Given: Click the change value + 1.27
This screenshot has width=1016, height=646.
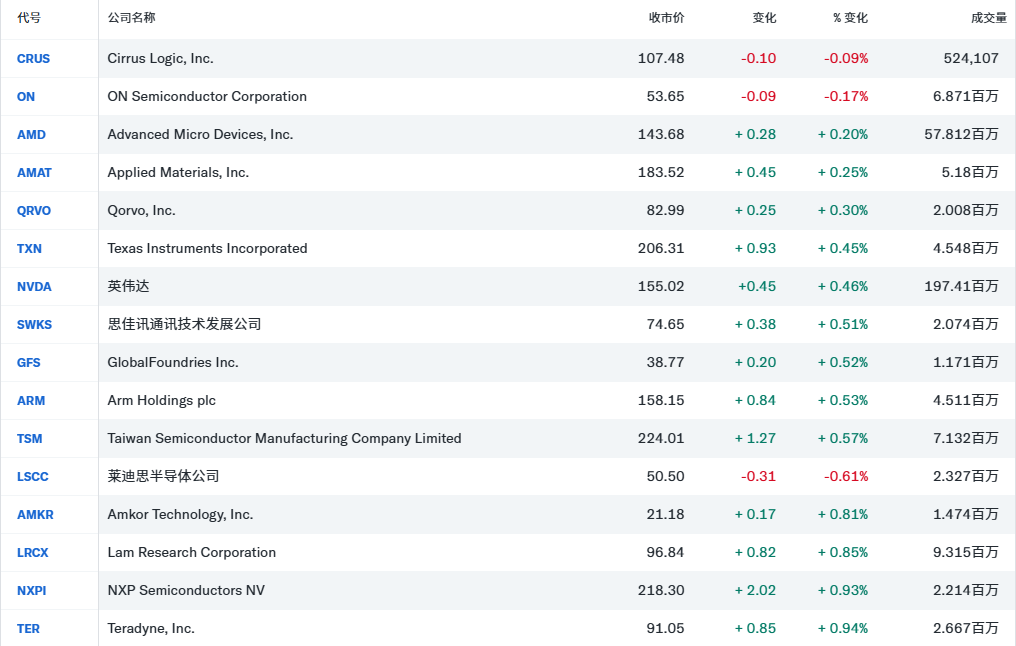Looking at the screenshot, I should tap(756, 439).
